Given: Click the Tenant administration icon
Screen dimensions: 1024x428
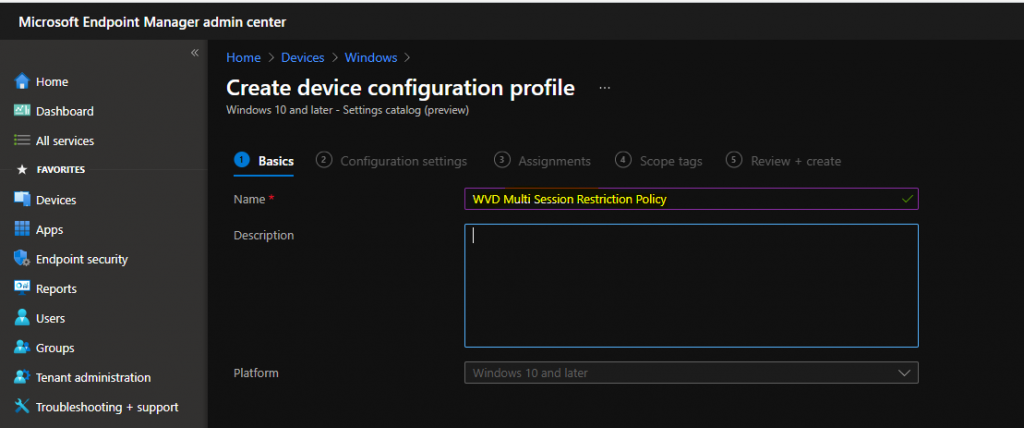Looking at the screenshot, I should pos(22,377).
